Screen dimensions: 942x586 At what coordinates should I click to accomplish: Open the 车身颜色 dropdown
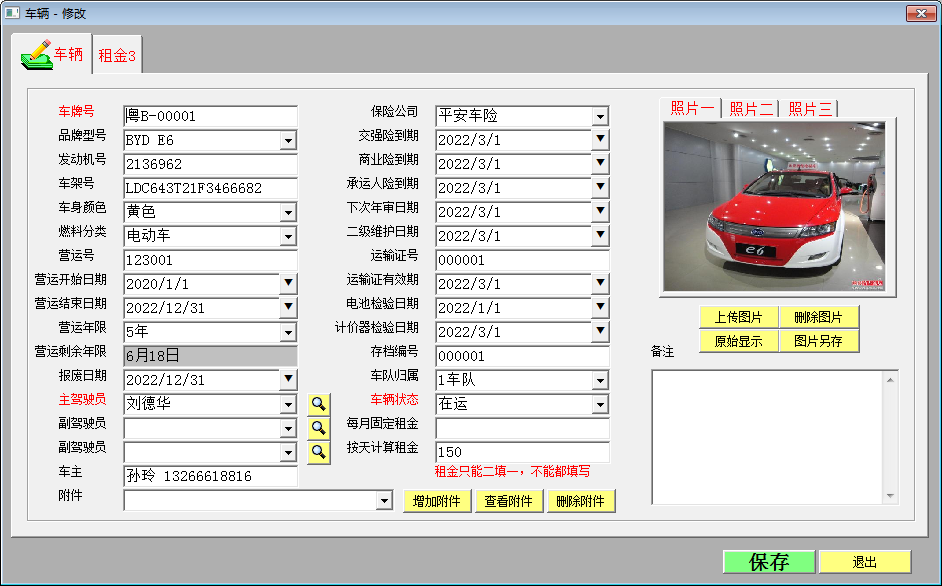pyautogui.click(x=288, y=212)
